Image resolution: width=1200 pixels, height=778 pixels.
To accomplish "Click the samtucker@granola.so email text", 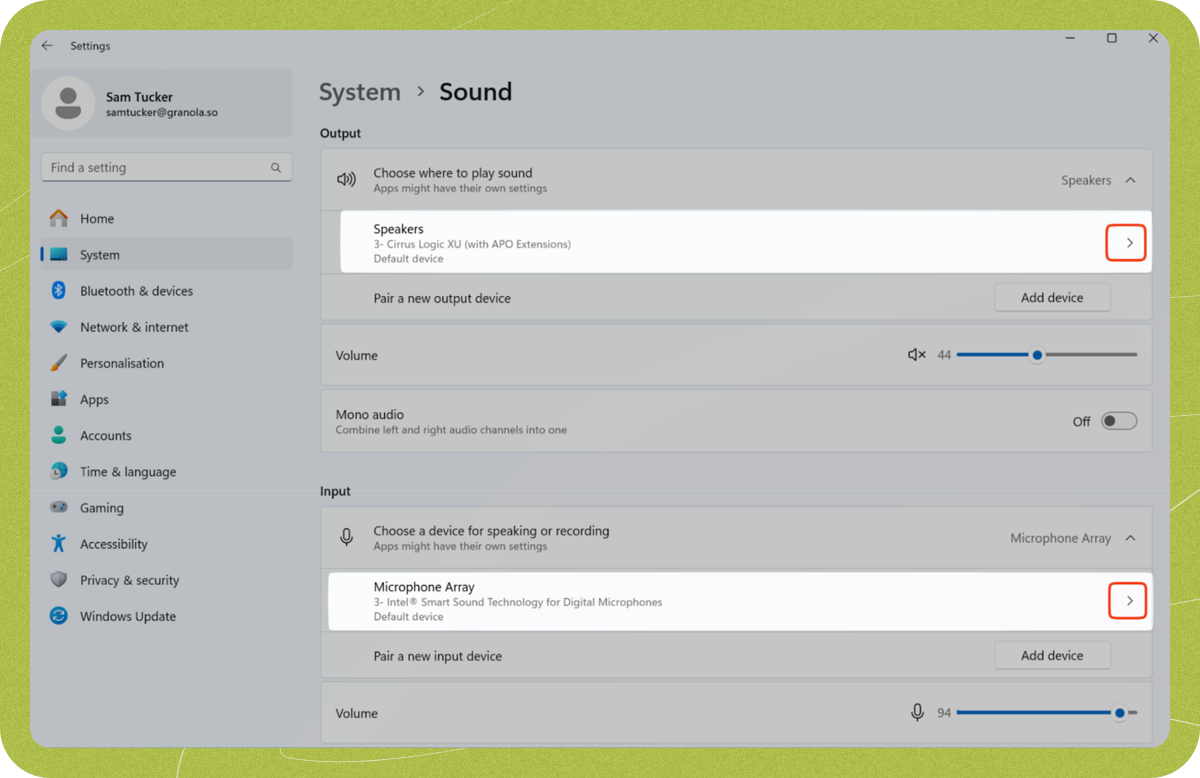I will [x=162, y=113].
